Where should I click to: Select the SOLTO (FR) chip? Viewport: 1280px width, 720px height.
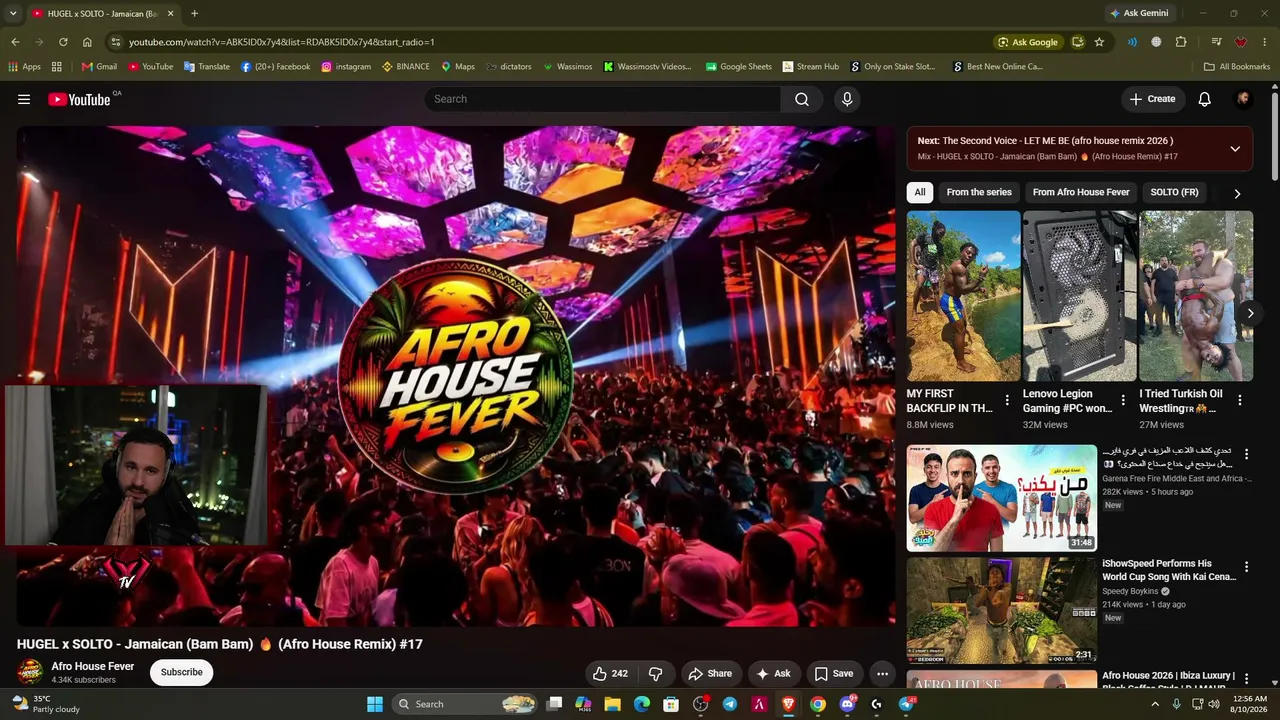1174,192
